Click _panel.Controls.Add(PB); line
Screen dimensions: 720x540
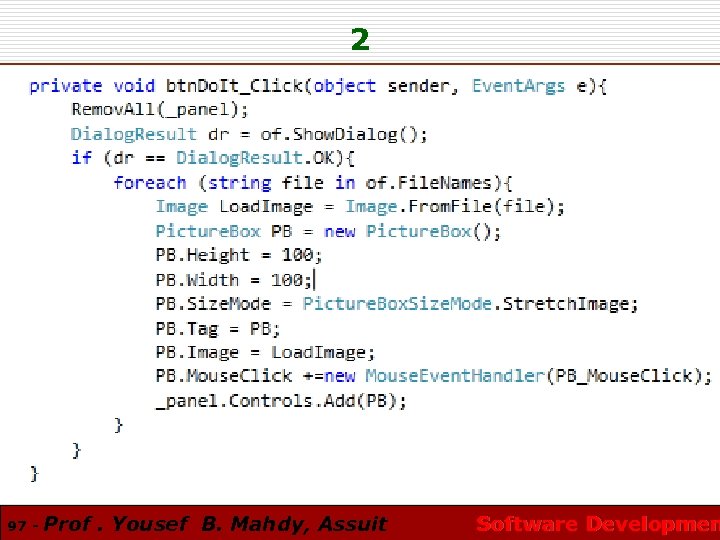point(281,401)
